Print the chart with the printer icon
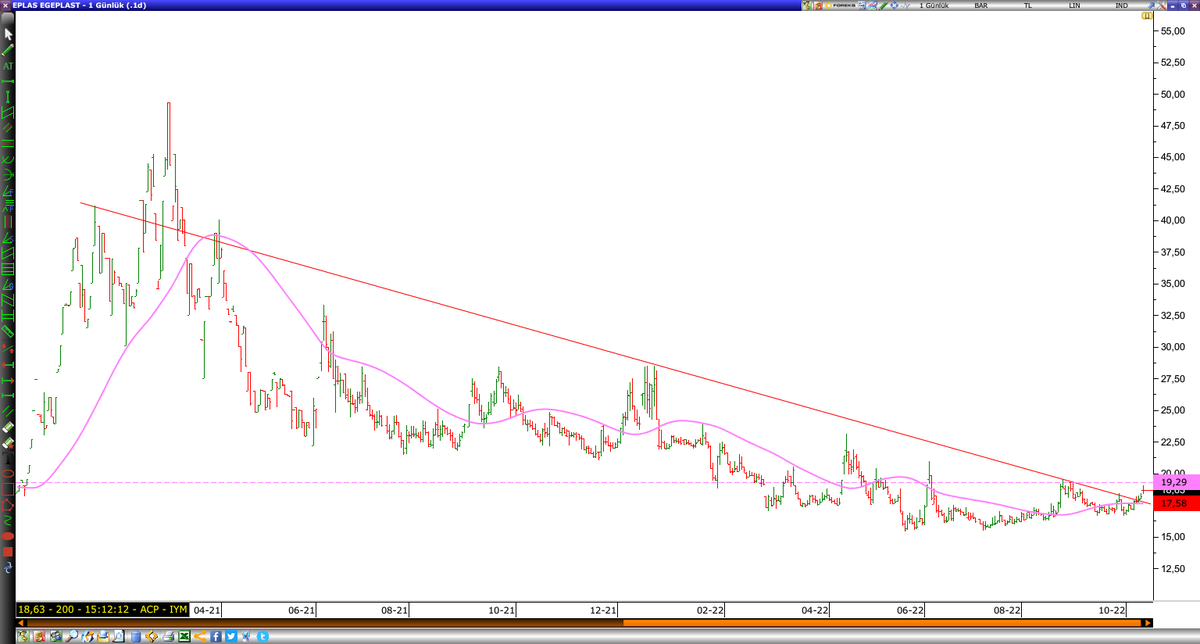This screenshot has width=1200, height=644. click(167, 636)
